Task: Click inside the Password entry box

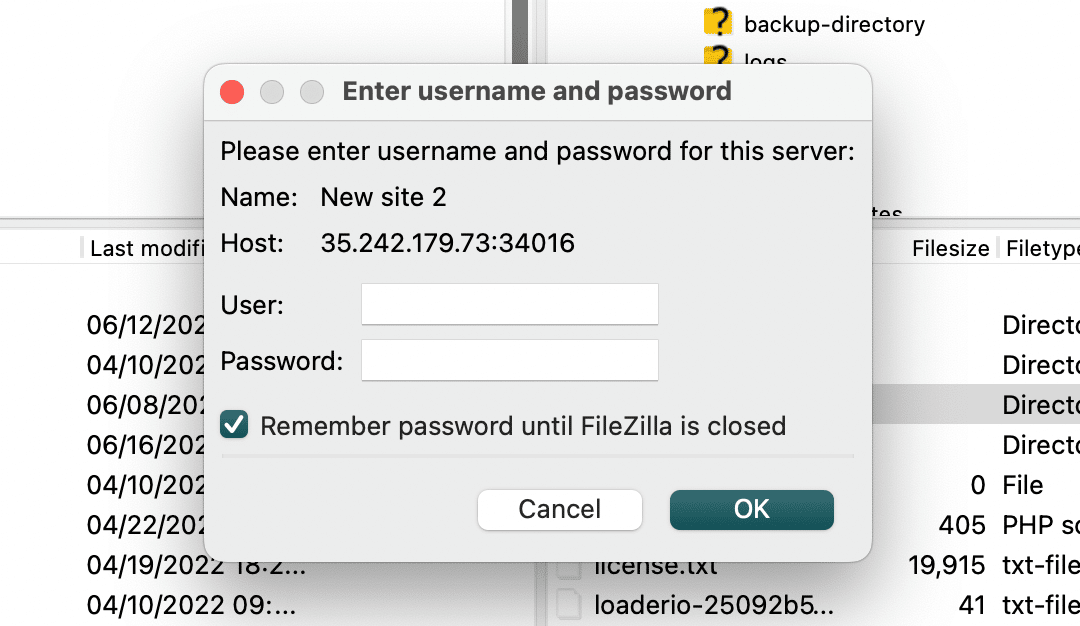Action: point(509,360)
